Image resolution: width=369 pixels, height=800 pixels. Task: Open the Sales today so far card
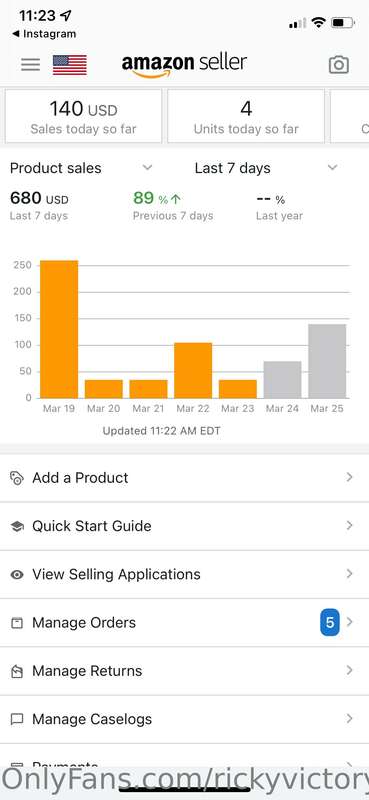(x=83, y=116)
